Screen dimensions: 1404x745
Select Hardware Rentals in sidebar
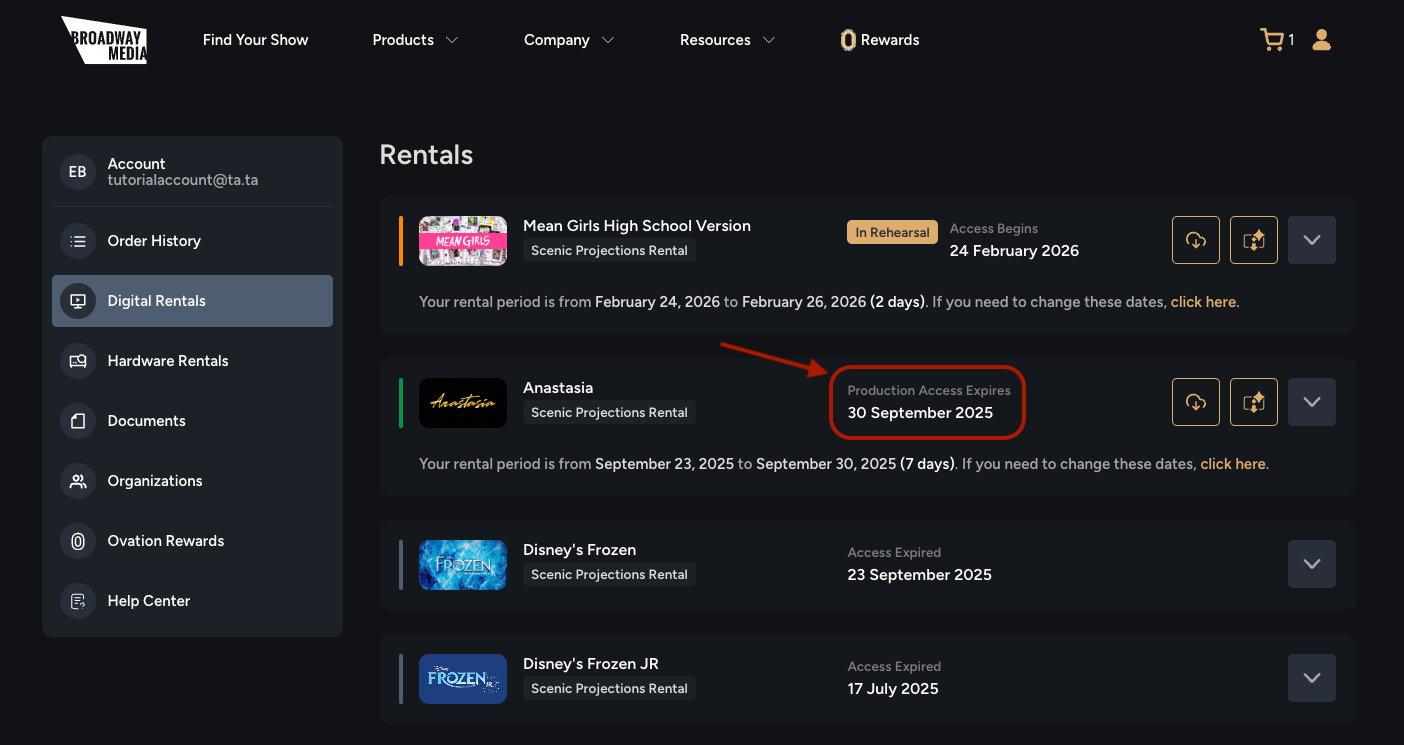click(192, 361)
